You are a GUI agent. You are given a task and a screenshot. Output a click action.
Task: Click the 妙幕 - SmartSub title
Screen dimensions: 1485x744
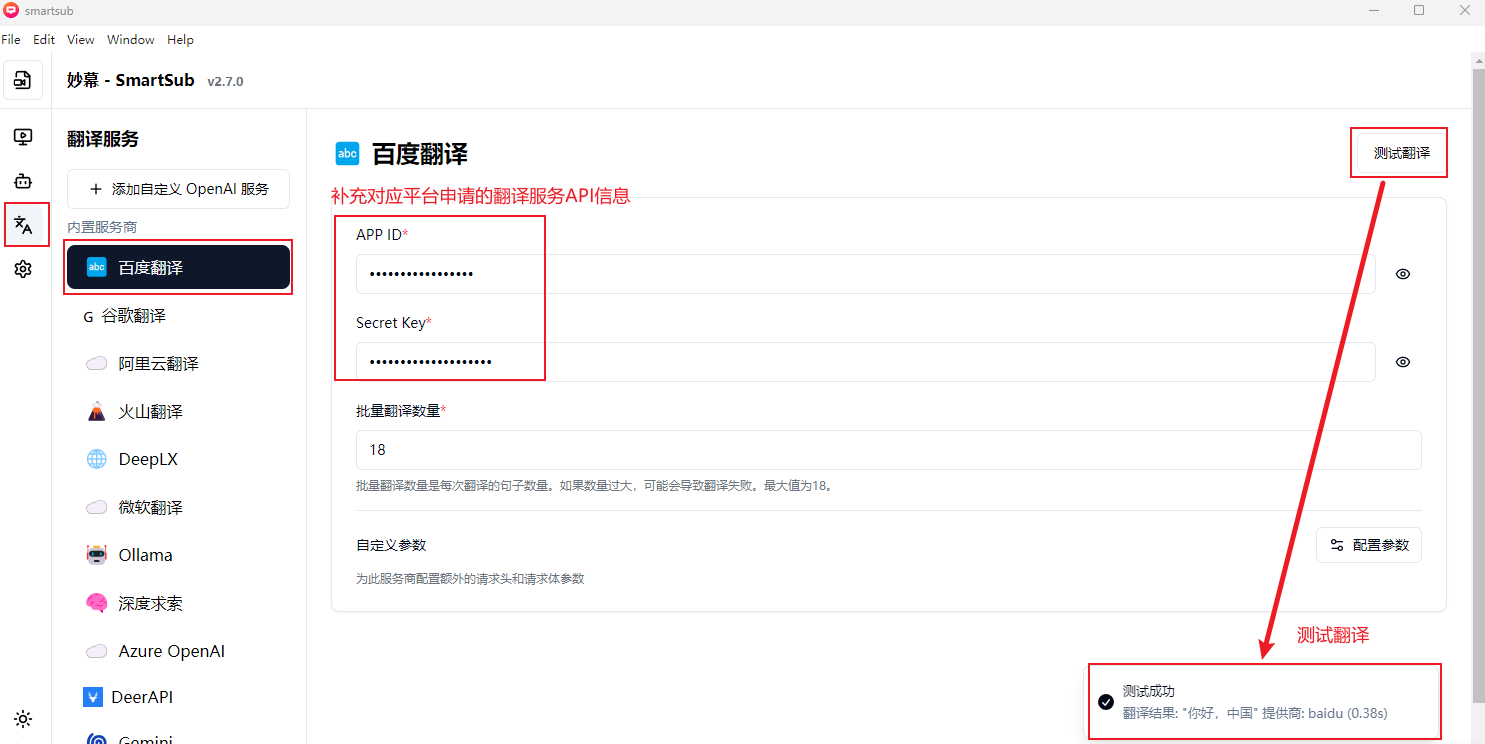click(131, 80)
